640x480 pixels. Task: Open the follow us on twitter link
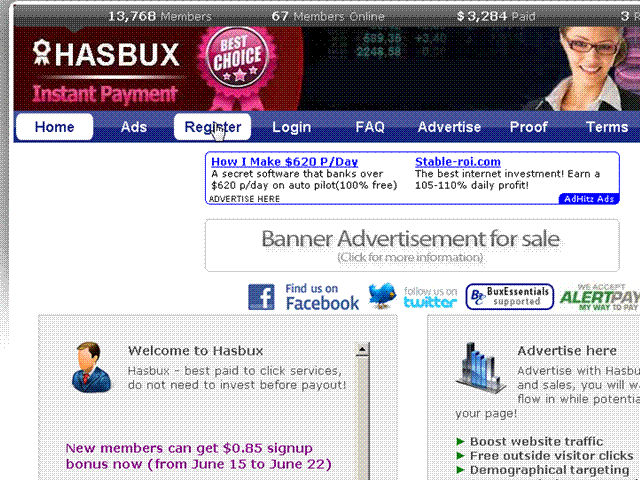click(x=430, y=297)
